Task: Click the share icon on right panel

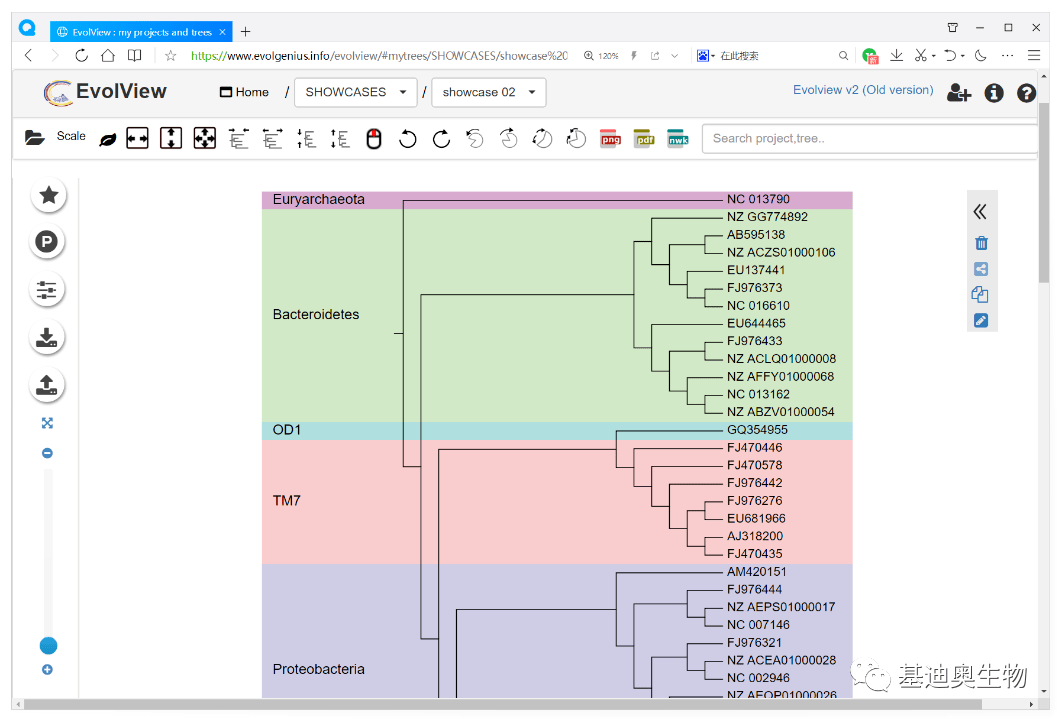Action: (x=981, y=269)
